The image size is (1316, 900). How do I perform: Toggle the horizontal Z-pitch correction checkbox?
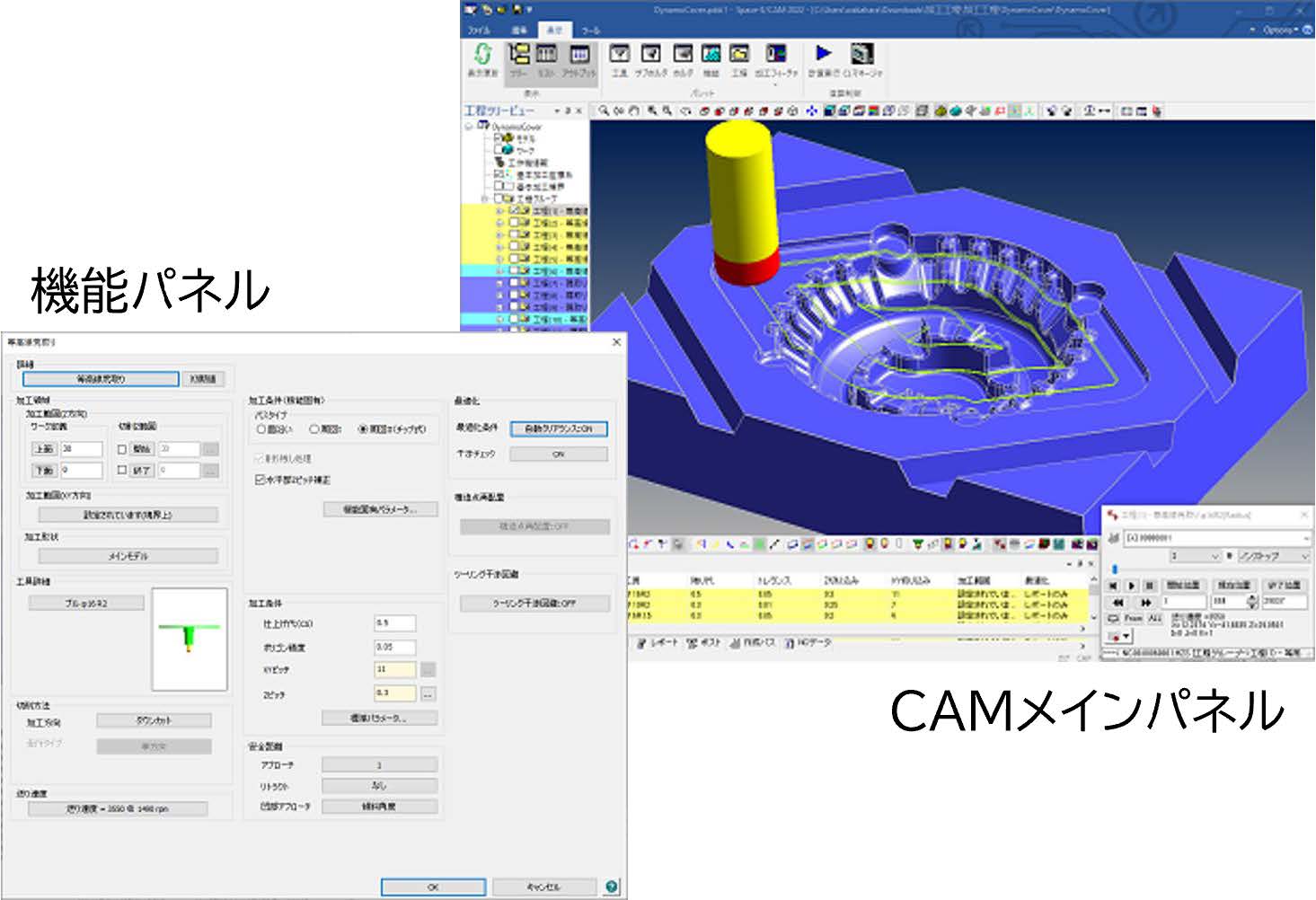[261, 480]
